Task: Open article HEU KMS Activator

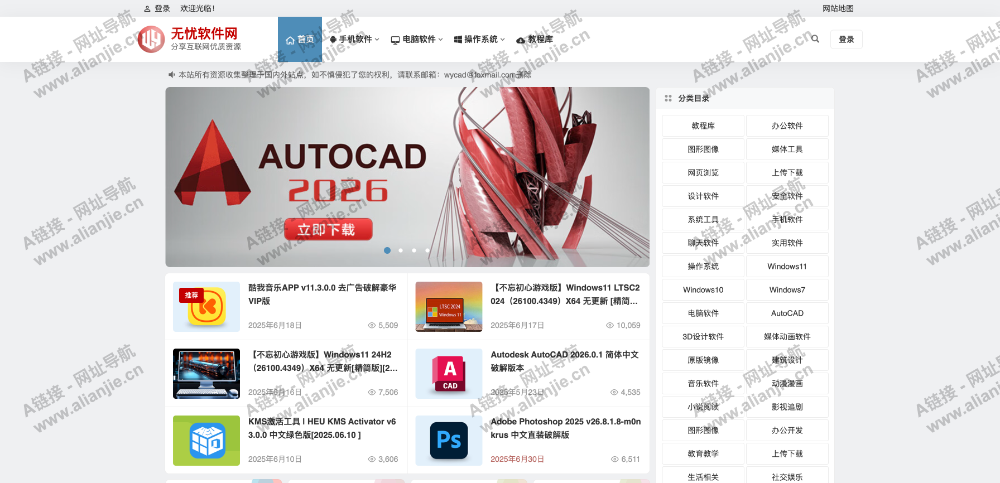Action: pos(322,428)
